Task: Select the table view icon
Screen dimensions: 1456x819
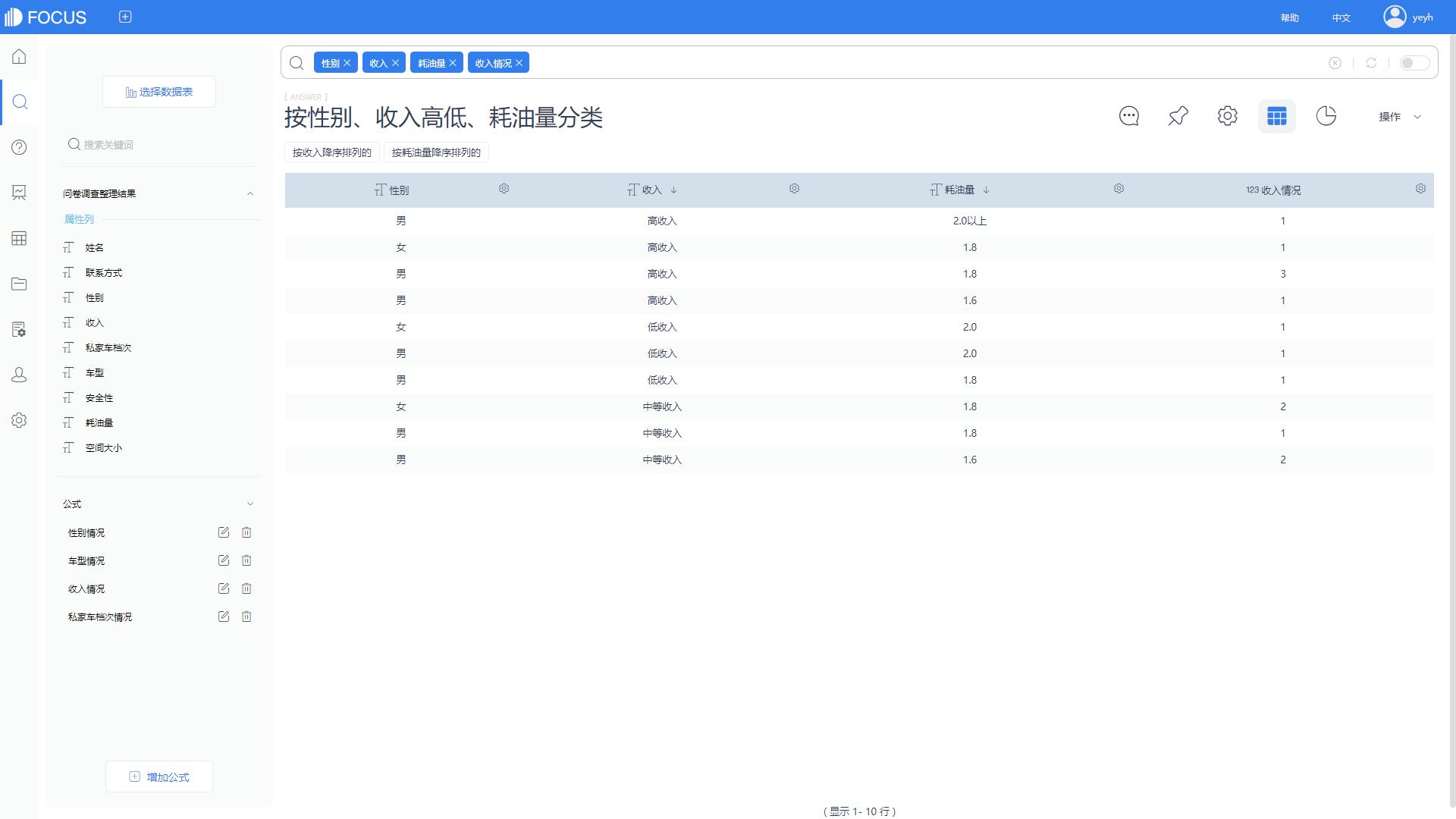Action: click(1276, 116)
